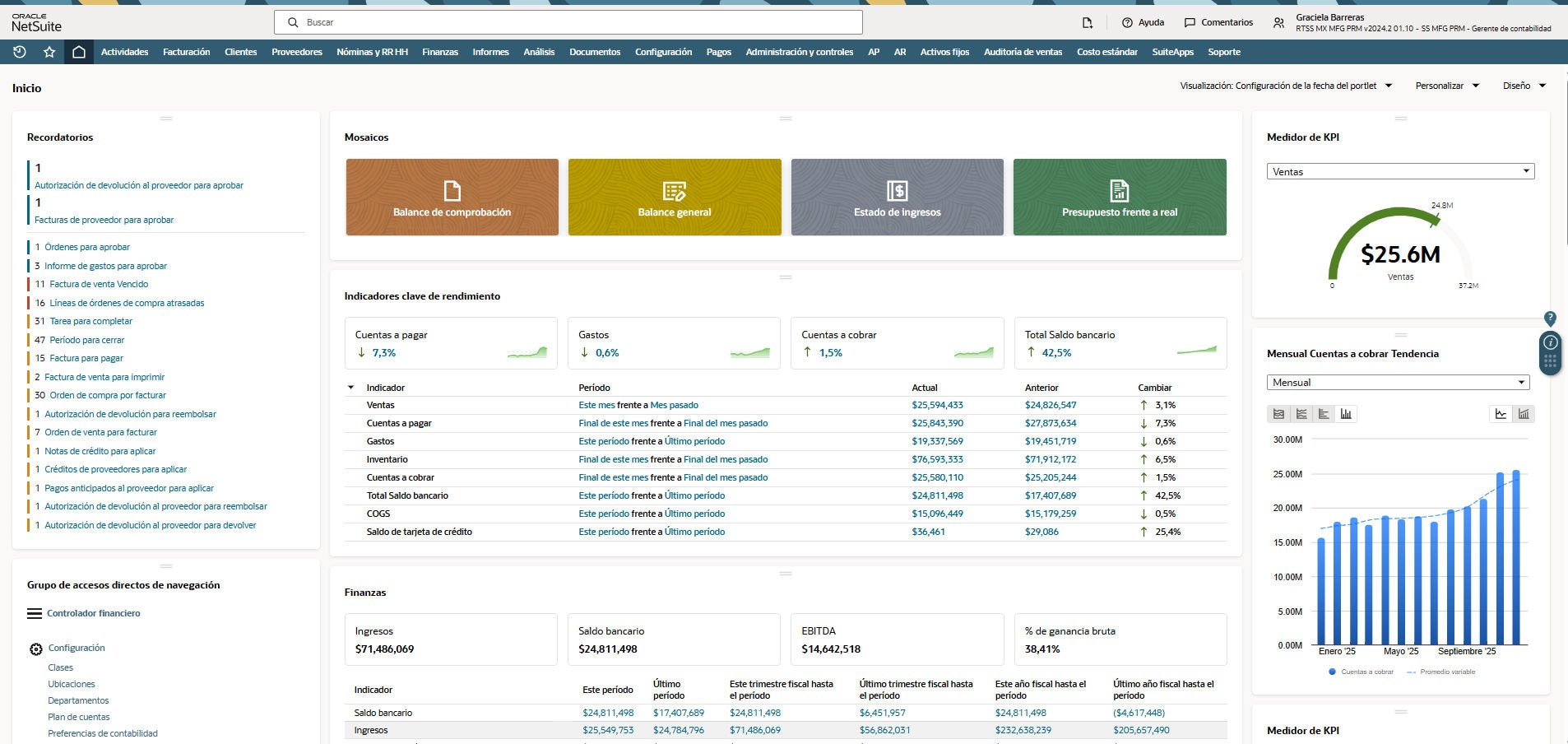This screenshot has width=1568, height=744.
Task: Toggle the line trend overlay button
Action: (x=1501, y=414)
